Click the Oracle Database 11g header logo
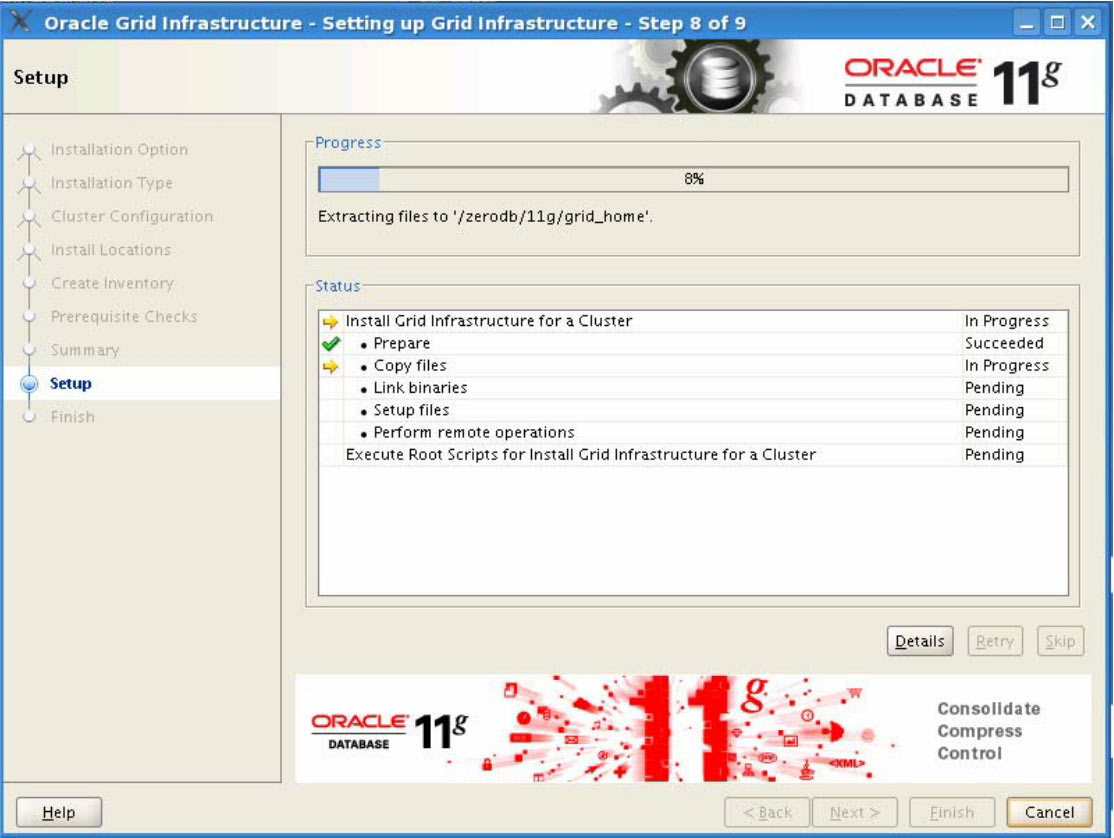 [x=952, y=81]
